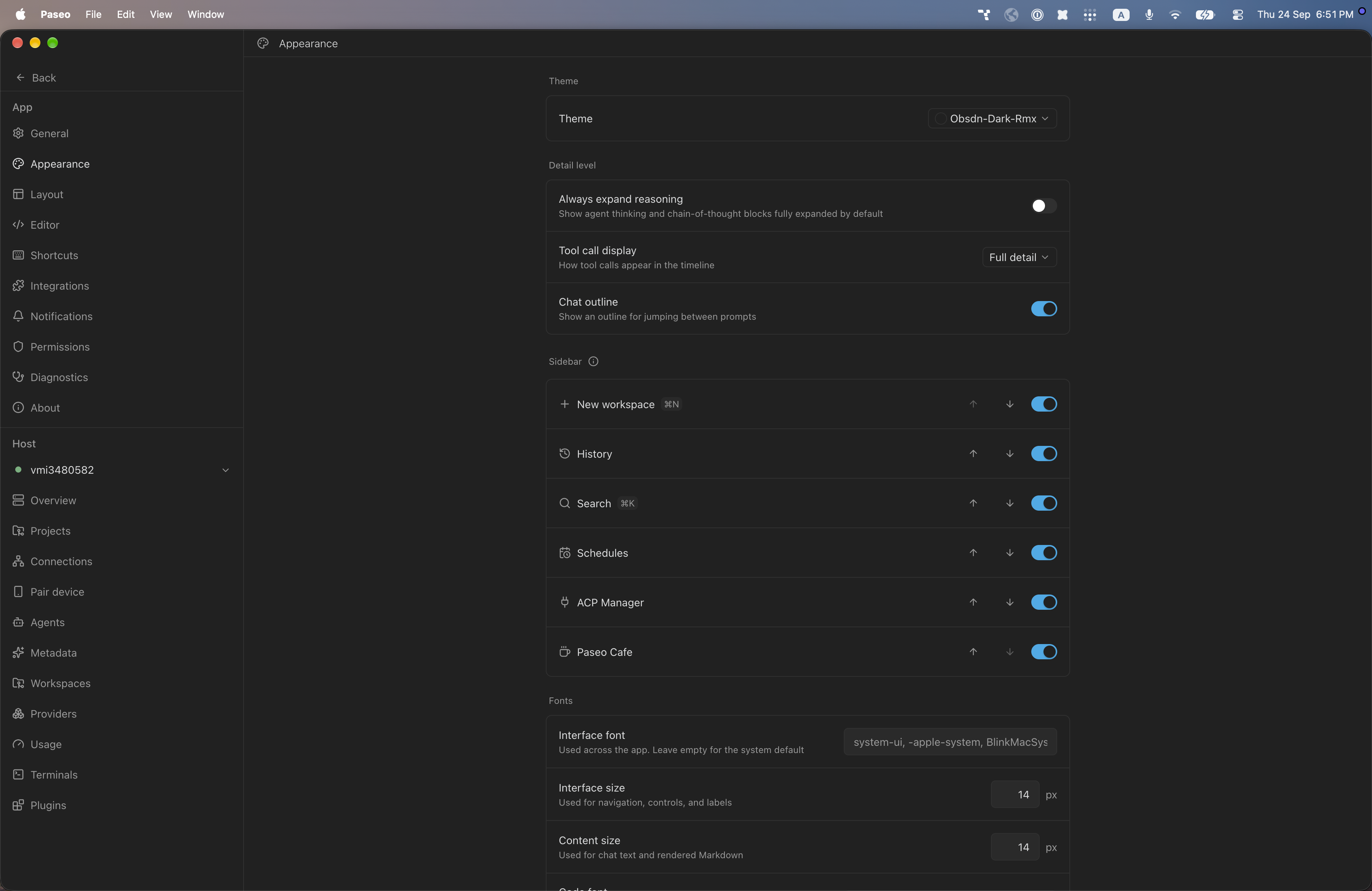Move Paseo Cafe up with arrow icon
This screenshot has height=891, width=1372.
973,652
